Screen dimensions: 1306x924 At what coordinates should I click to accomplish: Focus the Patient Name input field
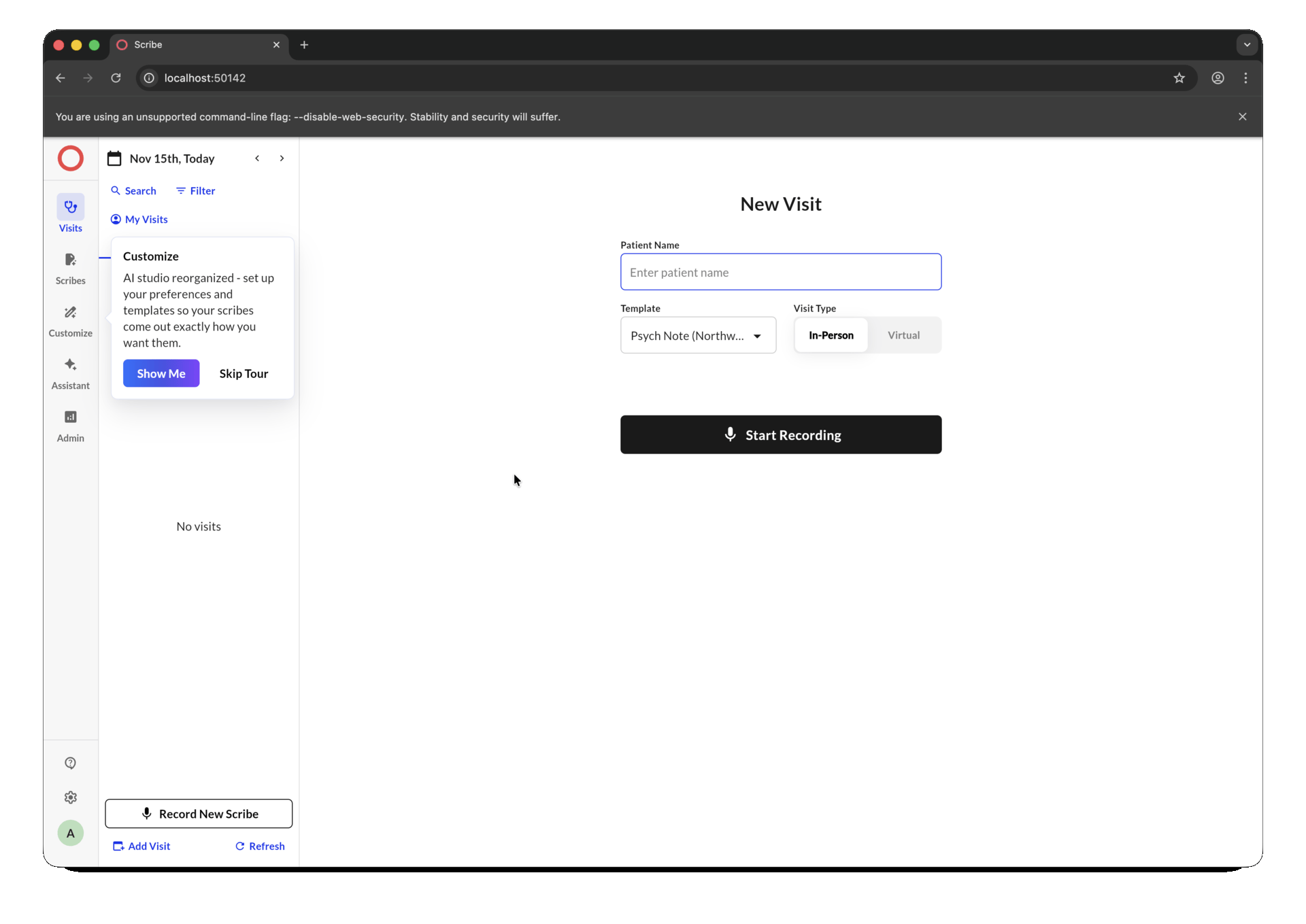(x=780, y=272)
